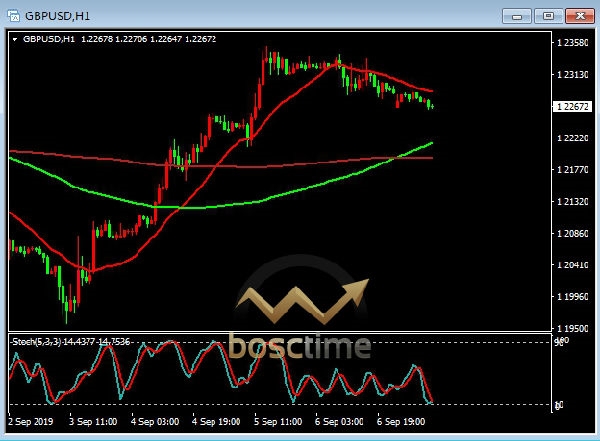600x441 pixels.
Task: Click the 6 Sep 03:00 time label
Action: (x=339, y=421)
